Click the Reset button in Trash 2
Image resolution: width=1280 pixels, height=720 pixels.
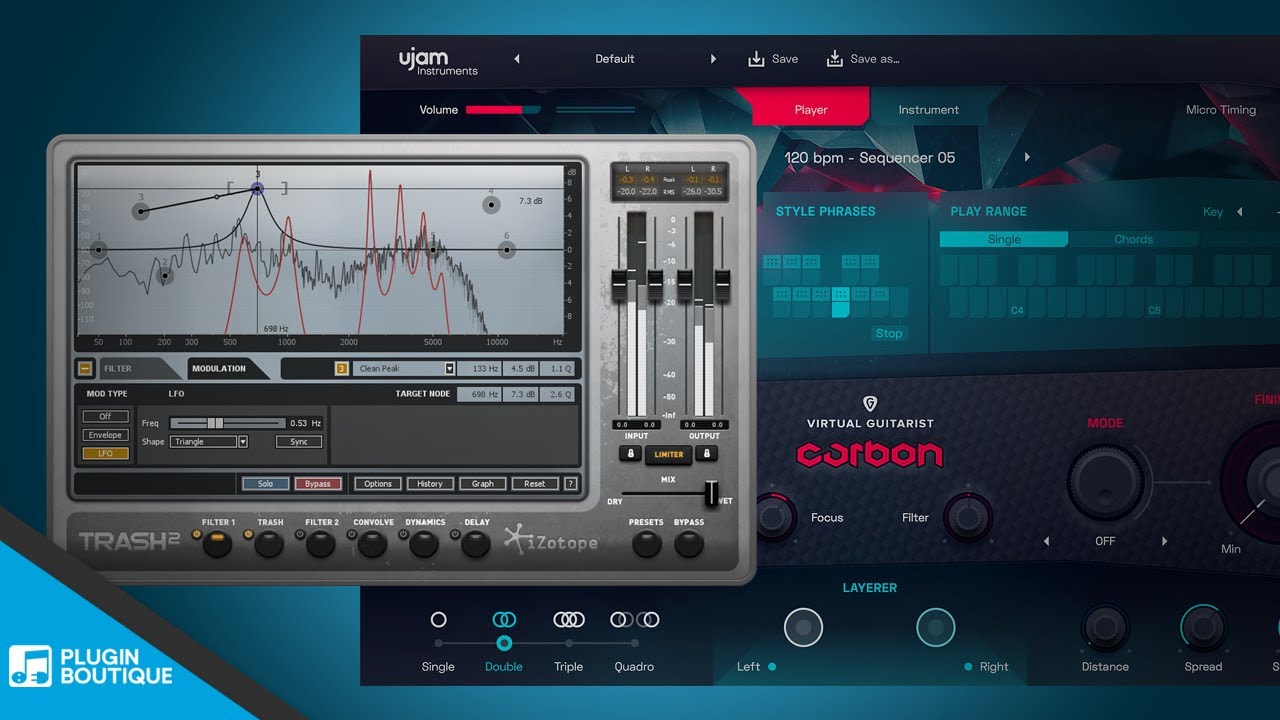point(535,483)
